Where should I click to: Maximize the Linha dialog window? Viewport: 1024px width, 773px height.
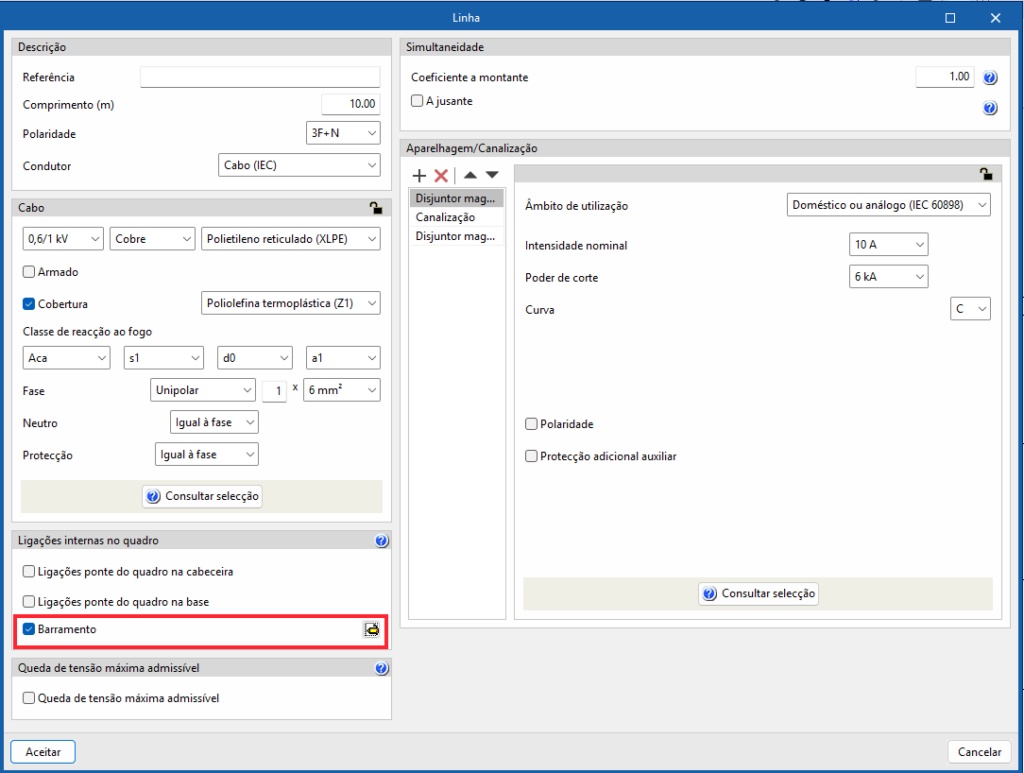click(950, 18)
